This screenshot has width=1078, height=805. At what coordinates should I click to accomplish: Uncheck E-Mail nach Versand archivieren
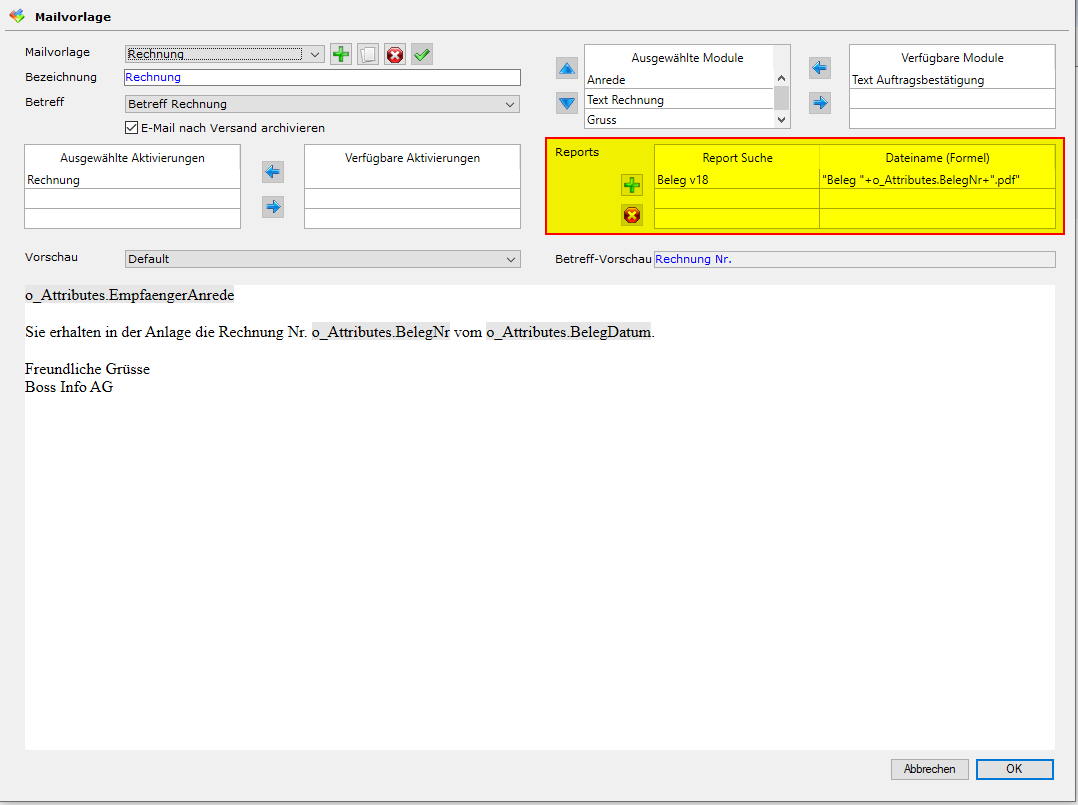coord(131,128)
